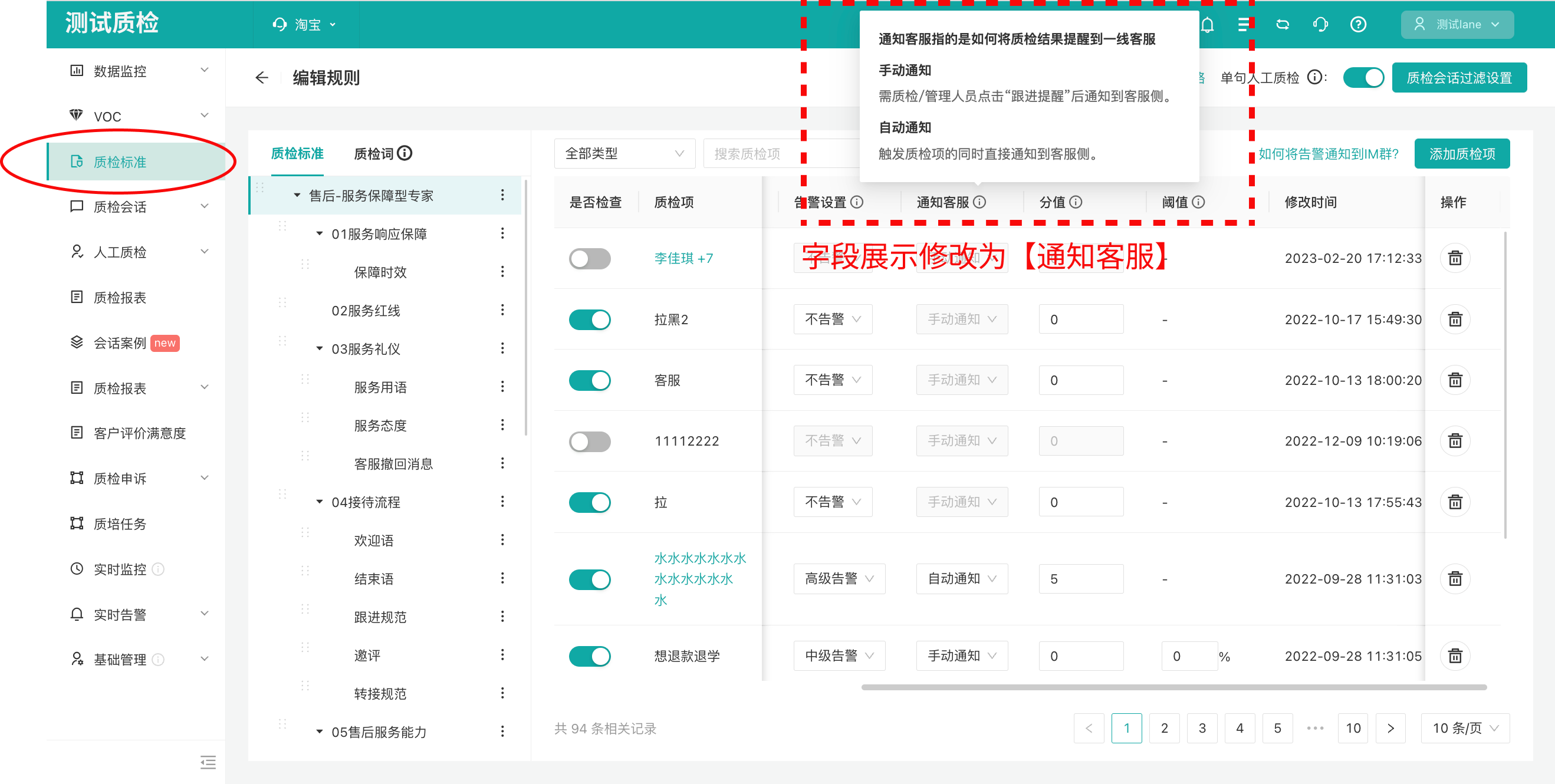Open the 10 条/页 page size dropdown
Viewport: 1555px width, 784px height.
1465,728
